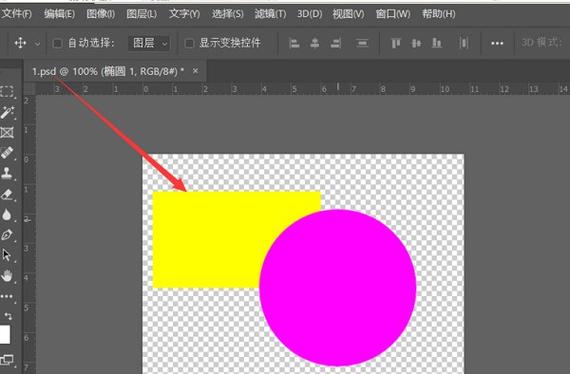Open the 文字(Y) menu

[x=184, y=14]
